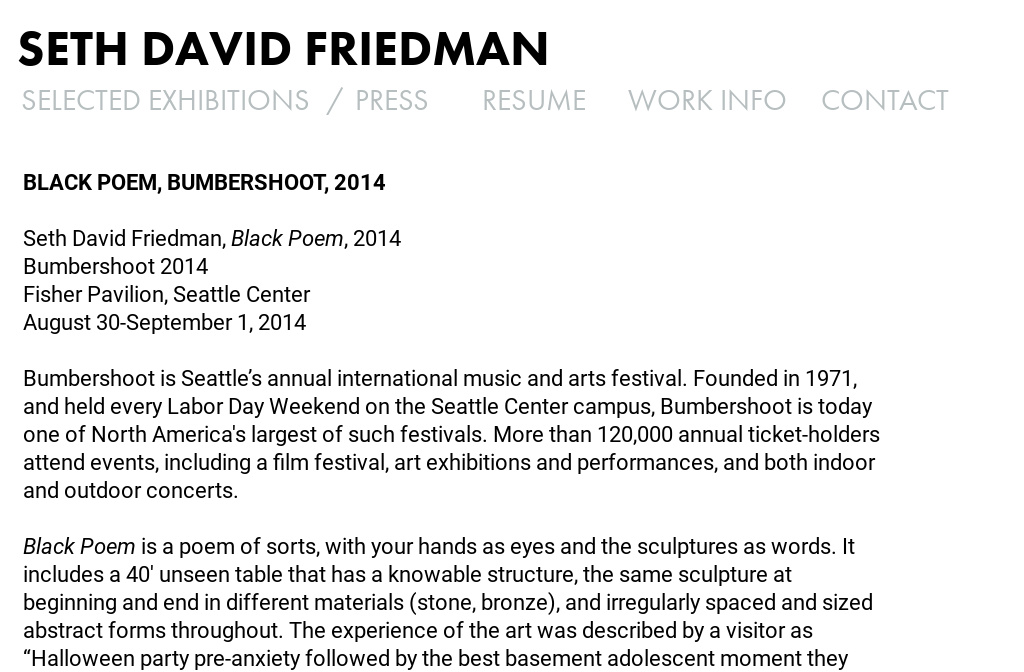
Task: Click the "Bumbershoot 2014" line
Action: pos(116,267)
